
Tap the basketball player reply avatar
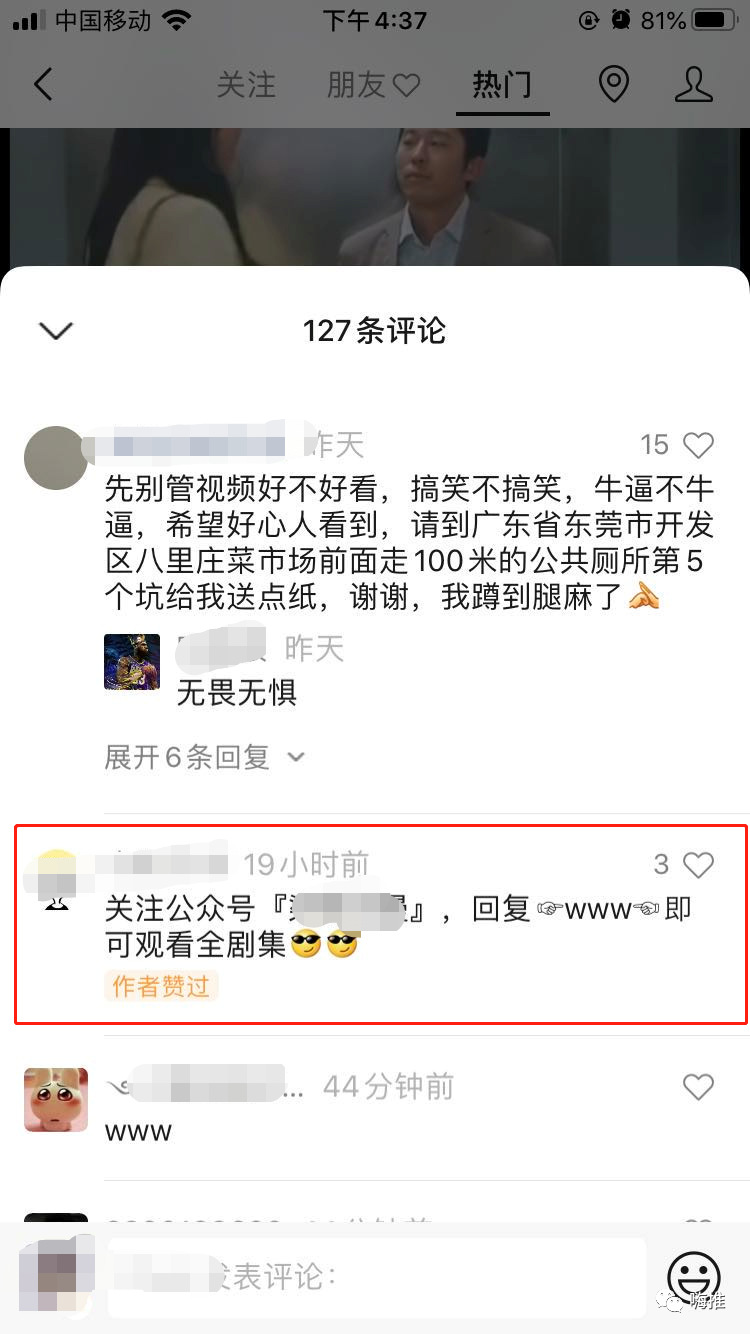point(132,662)
